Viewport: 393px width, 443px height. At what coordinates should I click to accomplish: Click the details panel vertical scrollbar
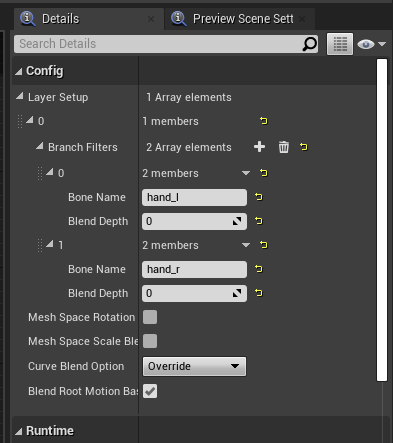tap(382, 220)
